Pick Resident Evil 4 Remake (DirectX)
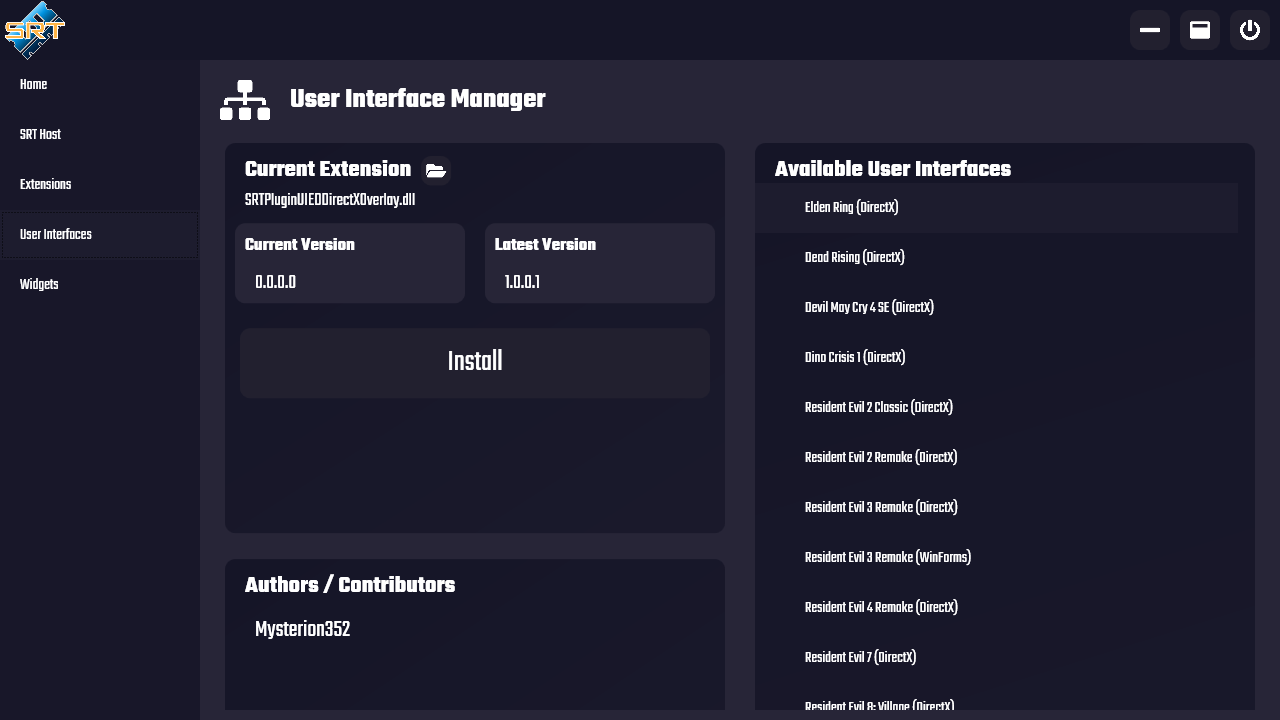Image resolution: width=1280 pixels, height=720 pixels. coord(996,608)
